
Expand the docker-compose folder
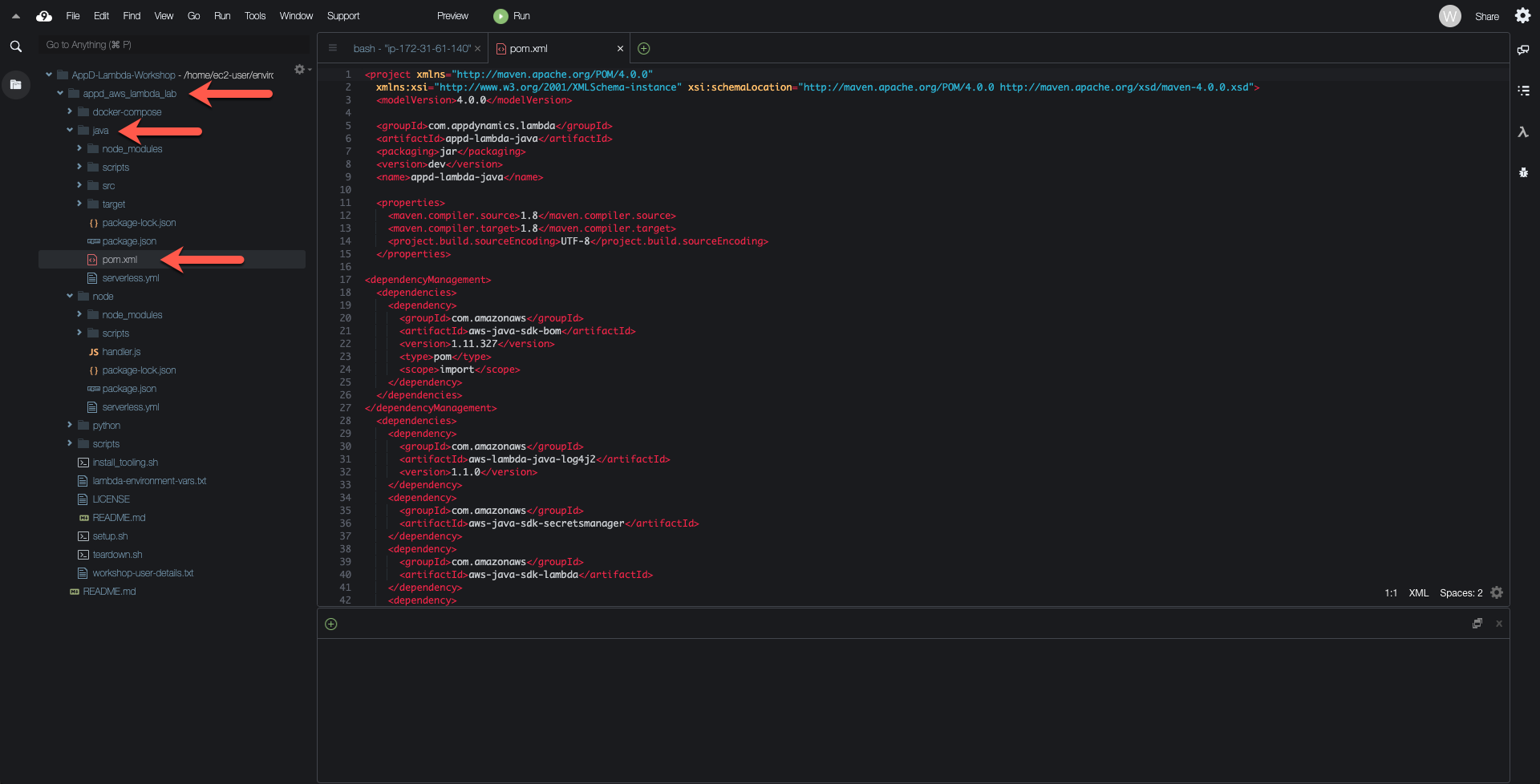tap(71, 112)
